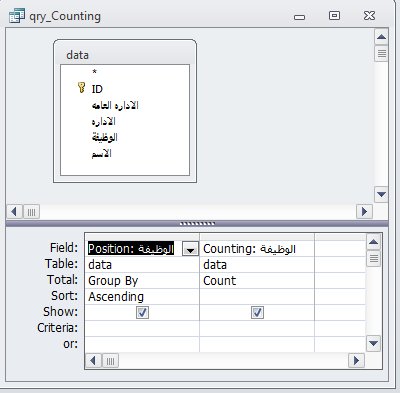Screen dimensions: 400x393
Task: Click the Ascending sort cell
Action: (x=142, y=297)
